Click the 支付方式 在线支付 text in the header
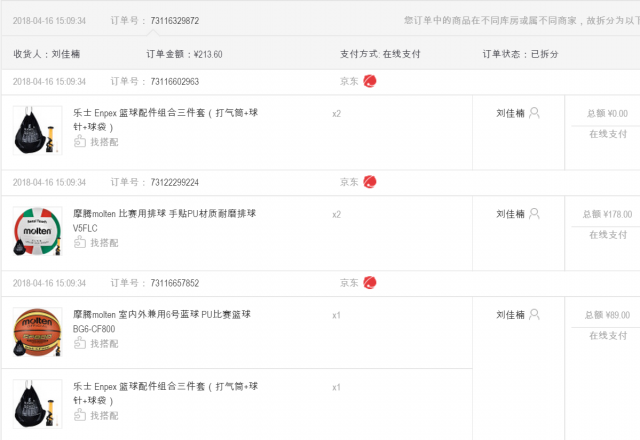 point(380,54)
